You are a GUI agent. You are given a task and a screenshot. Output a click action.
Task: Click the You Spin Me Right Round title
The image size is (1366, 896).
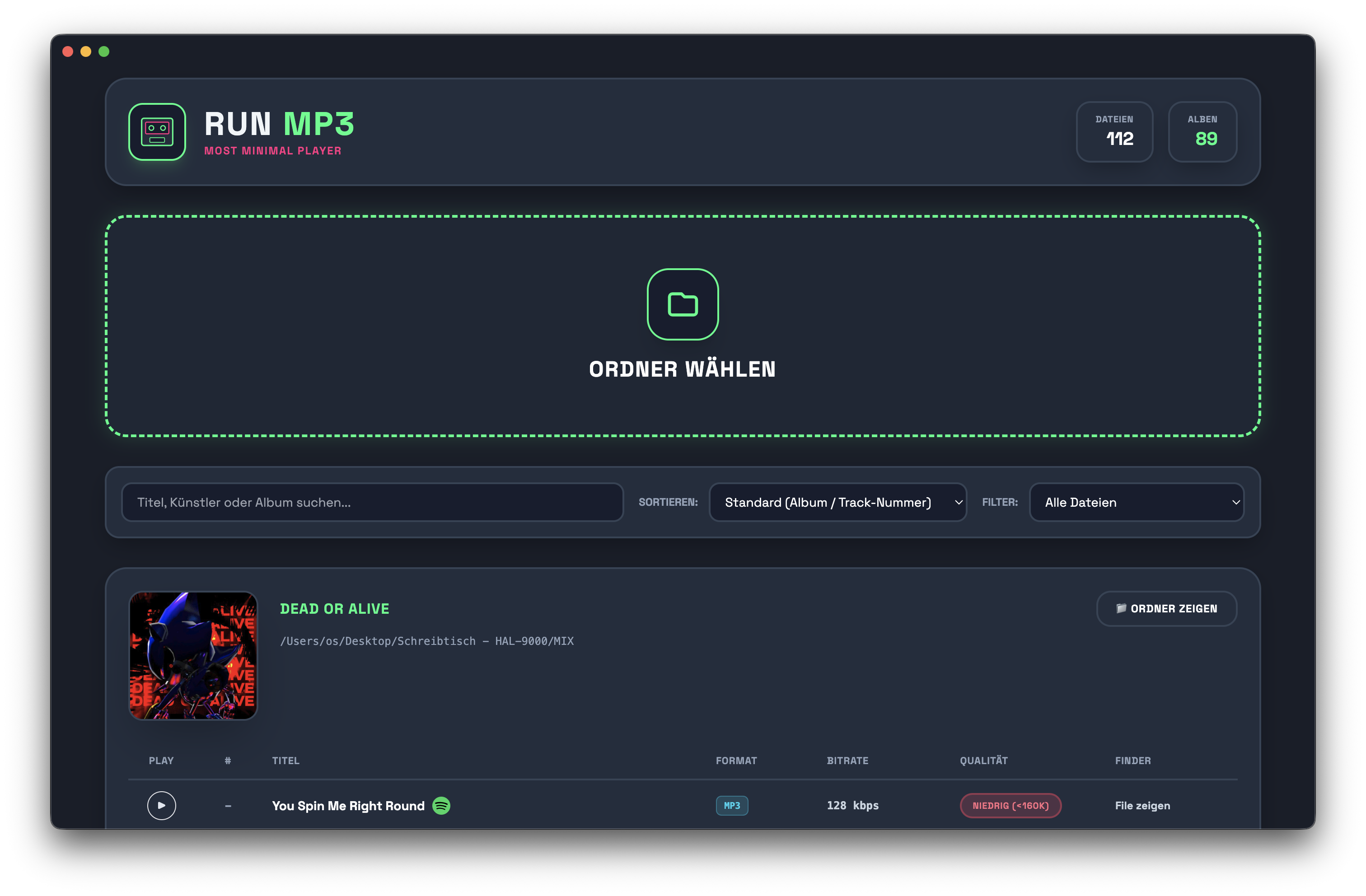click(x=348, y=805)
